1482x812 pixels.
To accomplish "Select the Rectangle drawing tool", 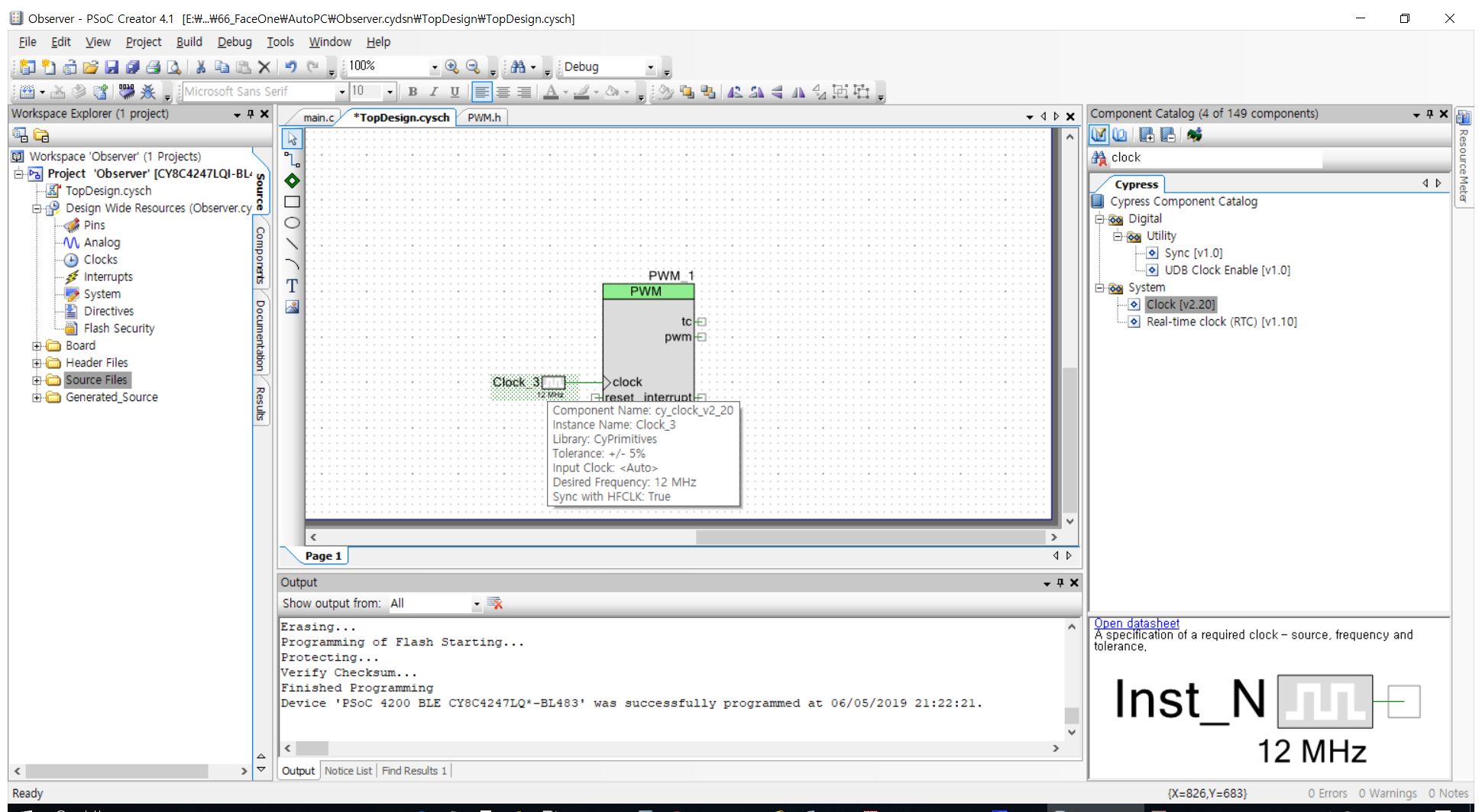I will (x=292, y=202).
